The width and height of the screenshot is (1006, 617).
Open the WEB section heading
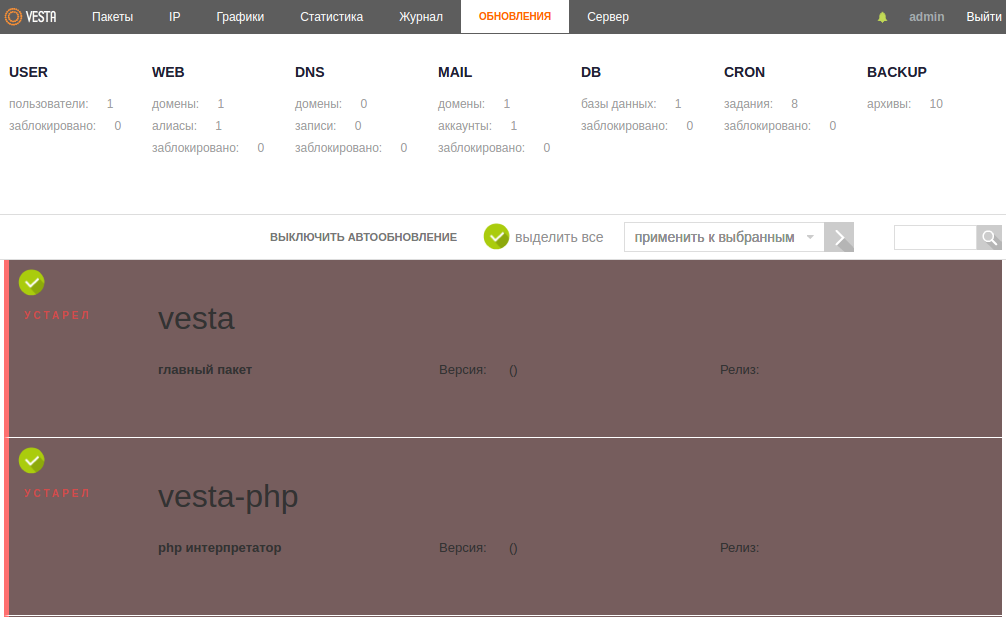click(168, 72)
